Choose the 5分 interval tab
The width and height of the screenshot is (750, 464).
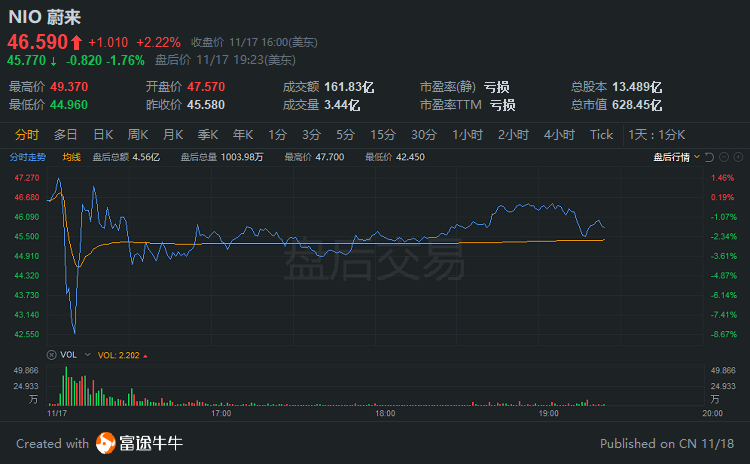click(345, 135)
